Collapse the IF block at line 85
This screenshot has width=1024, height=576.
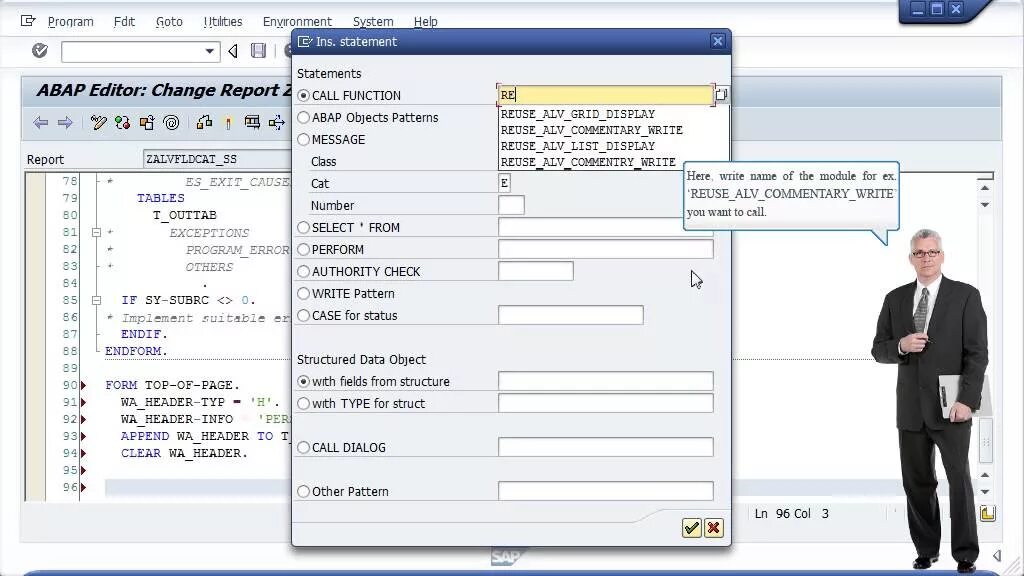97,300
